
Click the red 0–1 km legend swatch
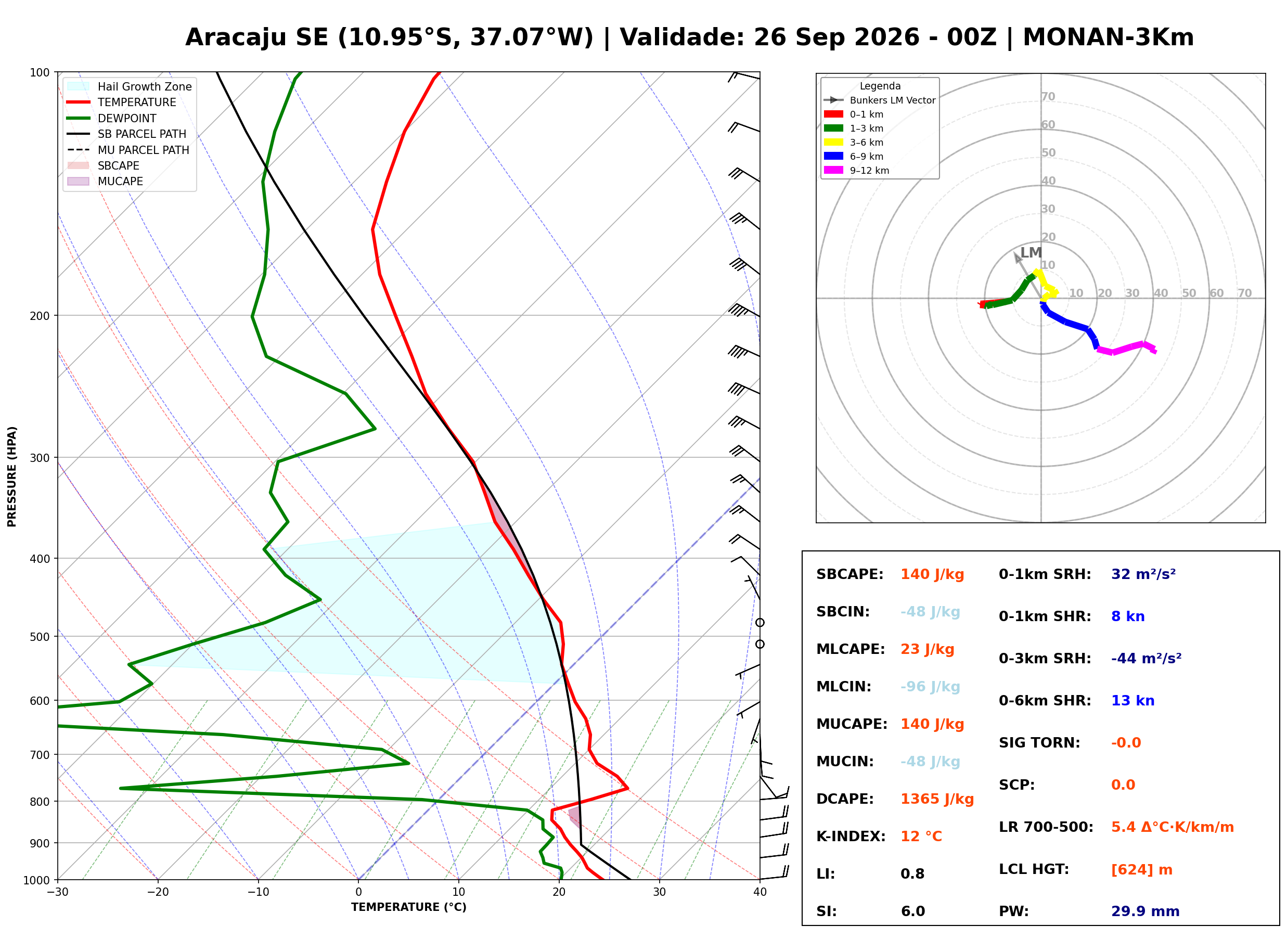(x=833, y=114)
